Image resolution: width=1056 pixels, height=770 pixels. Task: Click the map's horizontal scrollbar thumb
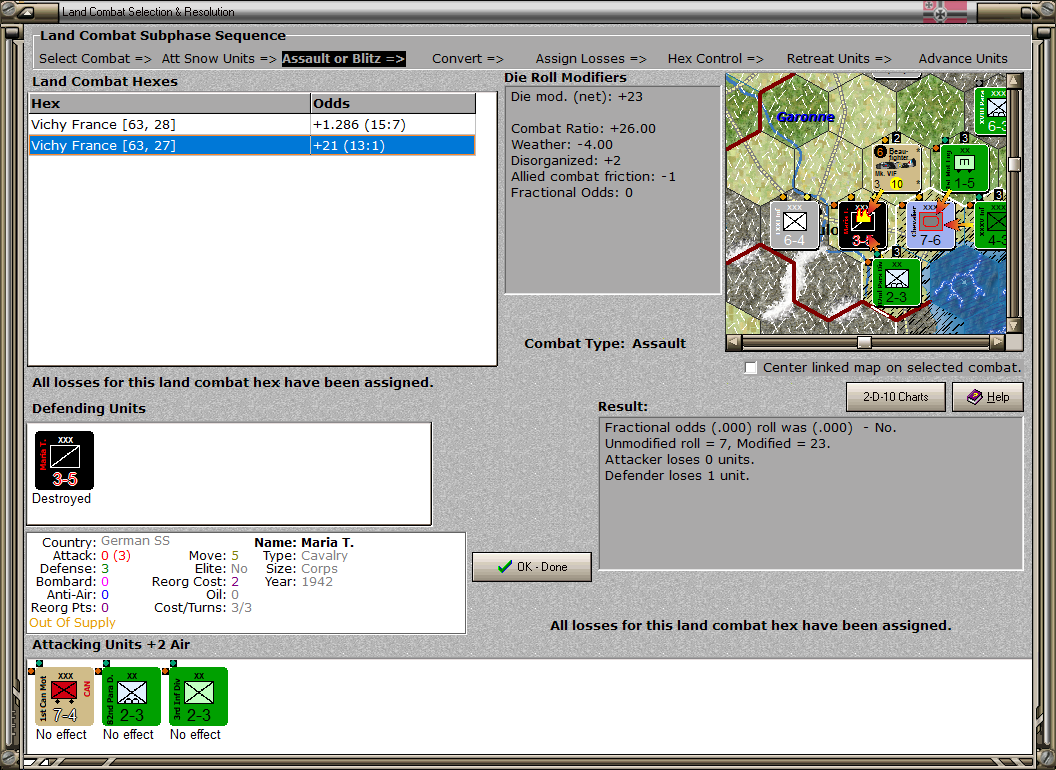coord(864,342)
